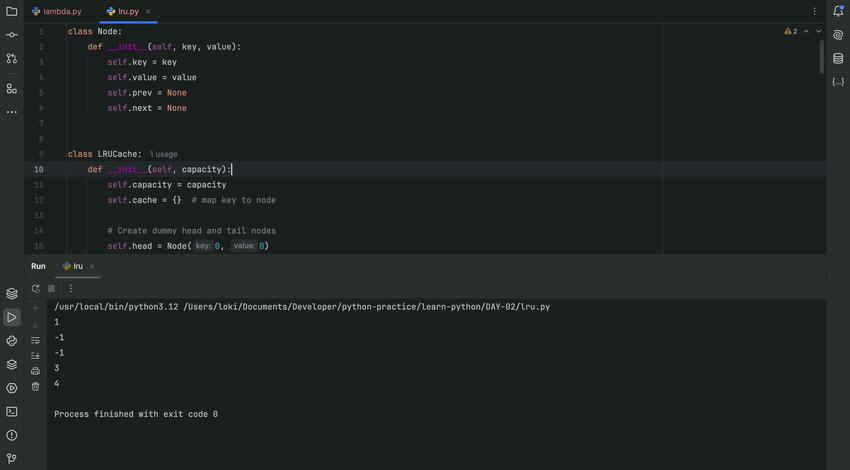Switch to the lambda.py editor tab
Viewport: 850px width, 470px height.
[56, 11]
